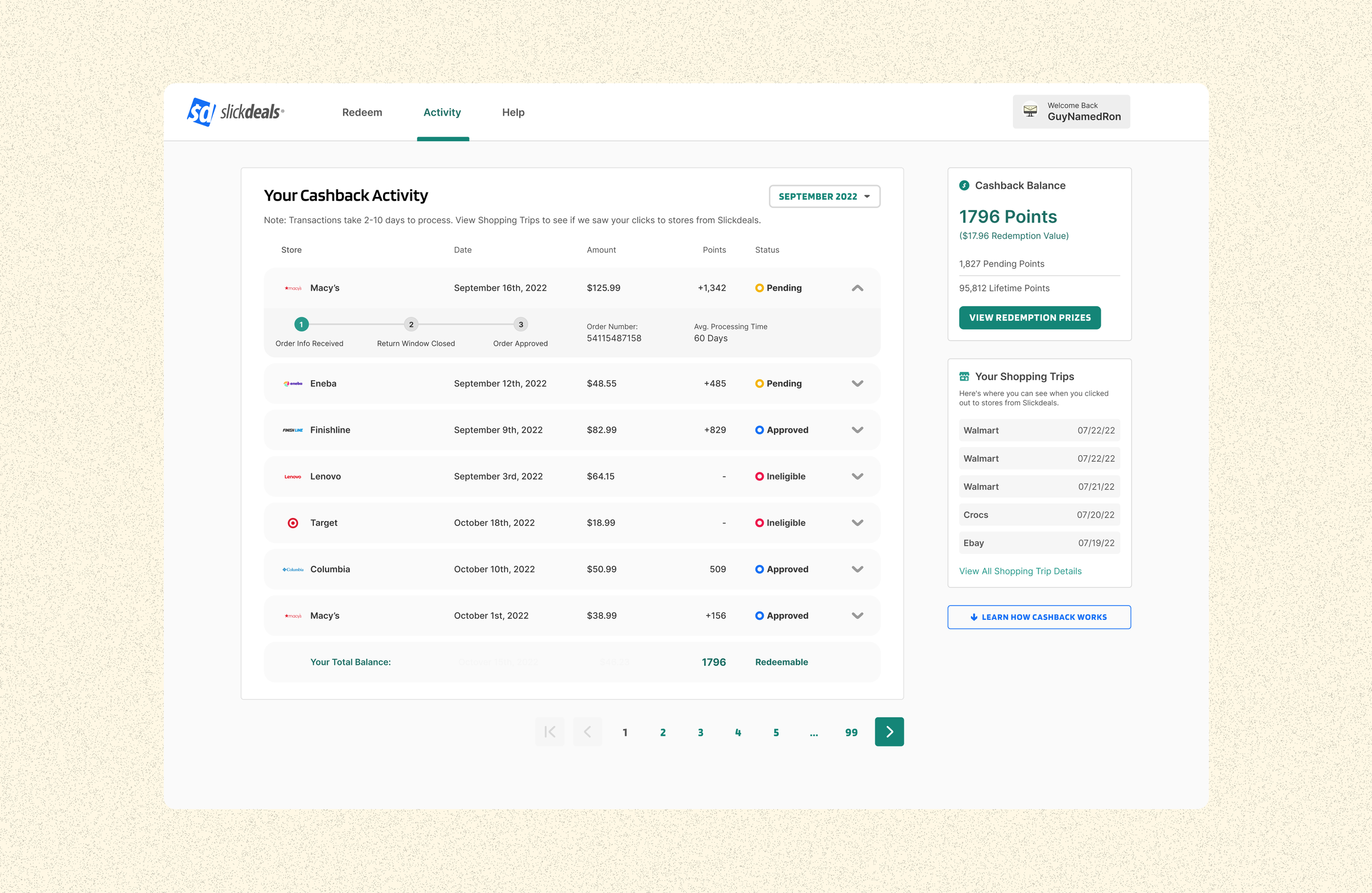Click step 2 Return Window Closed marker
1372x893 pixels.
tap(411, 324)
